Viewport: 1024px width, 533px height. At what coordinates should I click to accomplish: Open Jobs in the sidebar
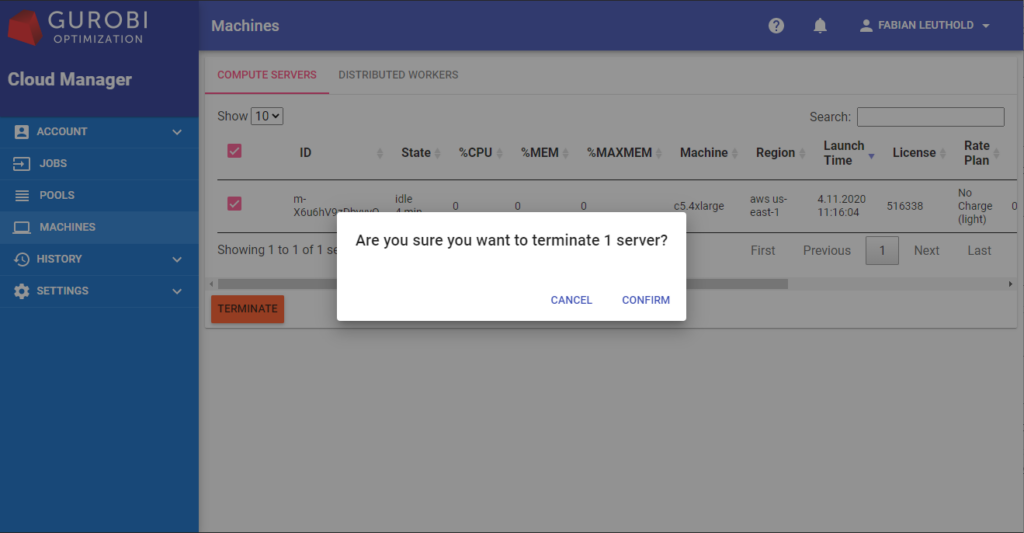click(x=99, y=163)
